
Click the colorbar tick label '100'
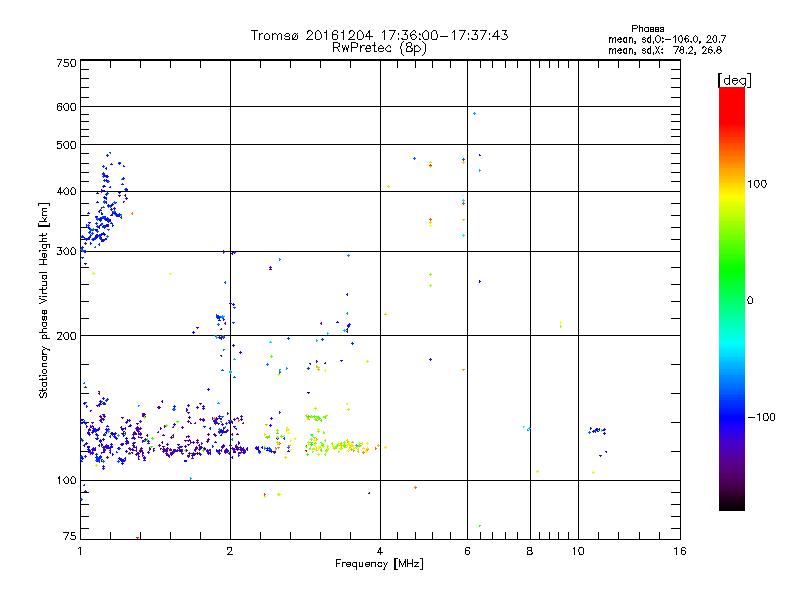point(757,184)
